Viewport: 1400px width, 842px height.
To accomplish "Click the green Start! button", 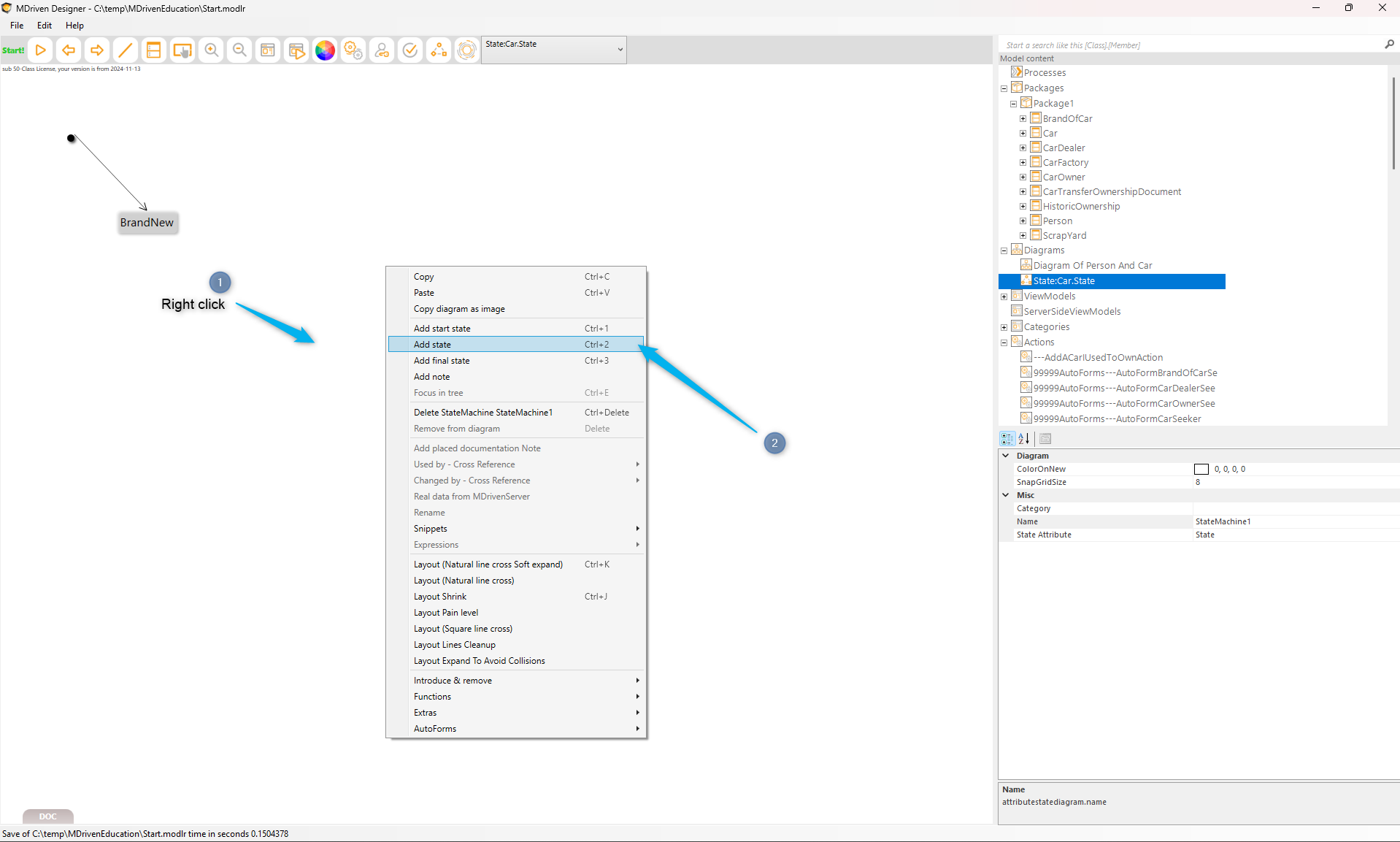I will click(x=13, y=50).
